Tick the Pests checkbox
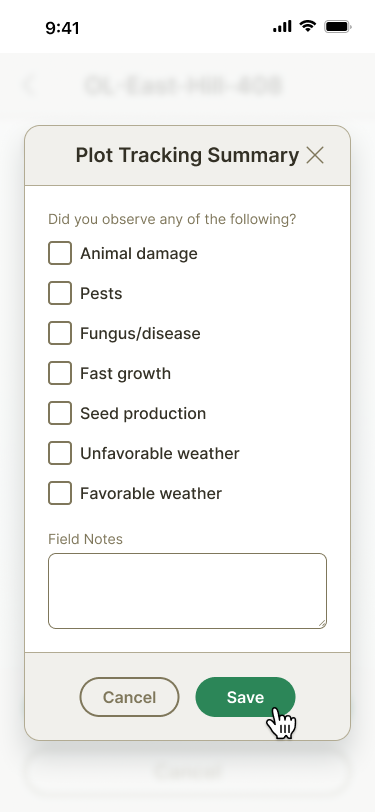The height and width of the screenshot is (812, 375). (60, 293)
